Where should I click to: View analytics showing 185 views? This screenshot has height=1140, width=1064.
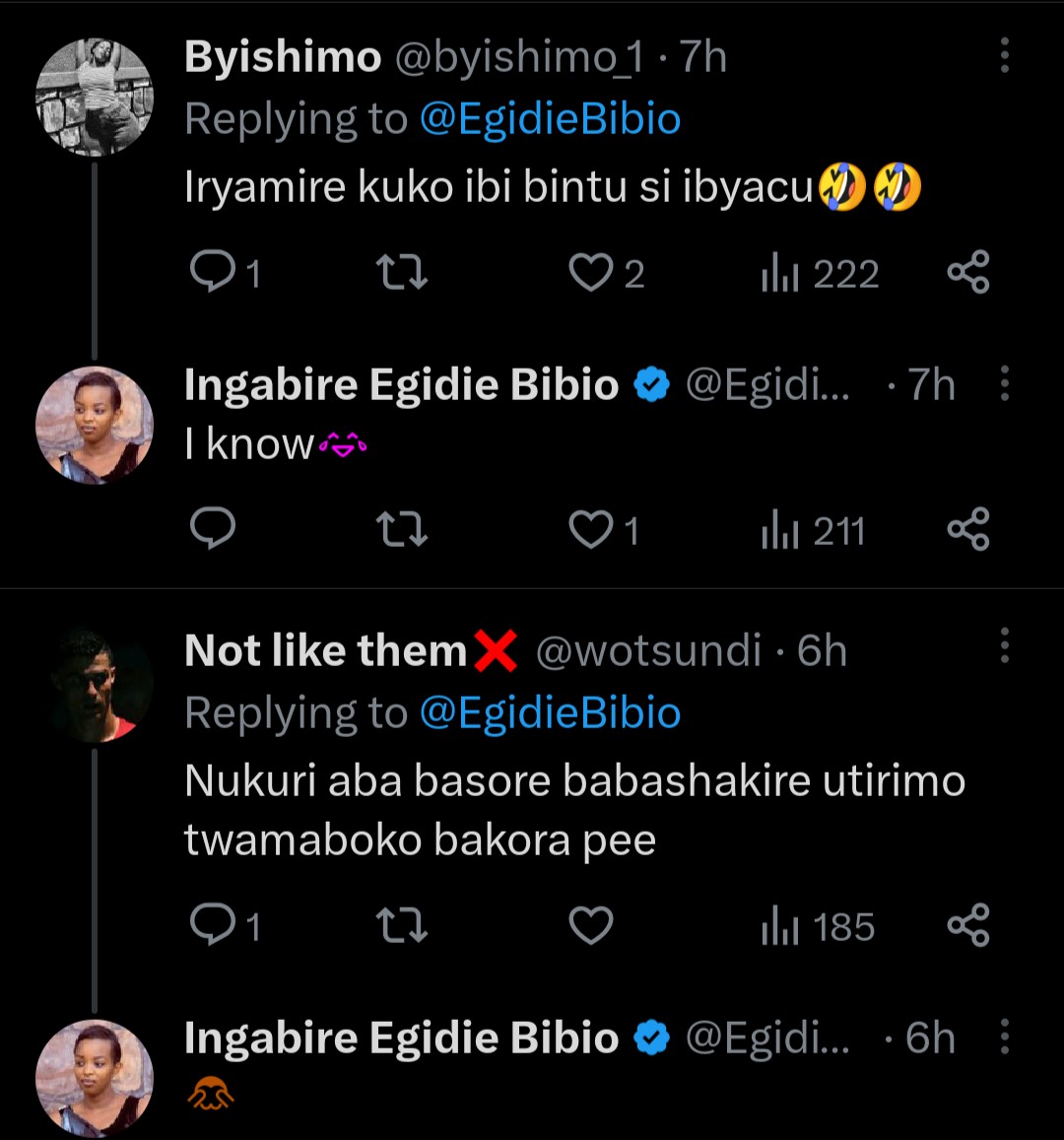(818, 926)
